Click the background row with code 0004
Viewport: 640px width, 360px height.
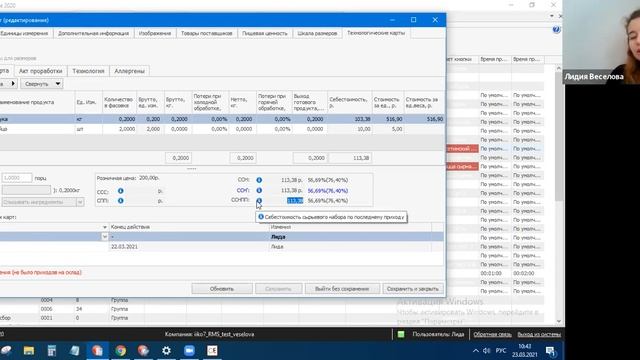tap(271, 300)
